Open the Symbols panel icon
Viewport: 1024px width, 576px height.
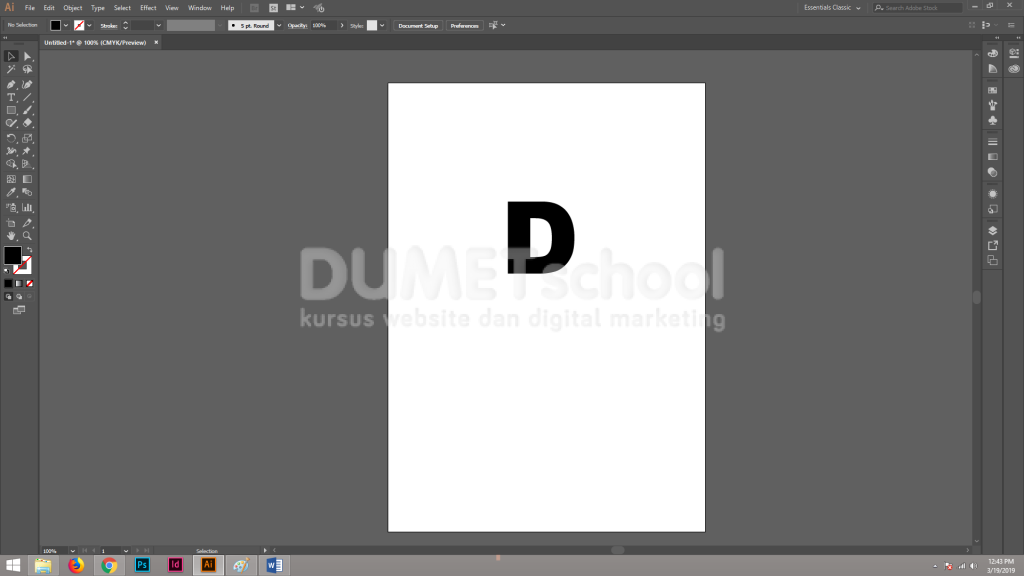click(x=993, y=121)
